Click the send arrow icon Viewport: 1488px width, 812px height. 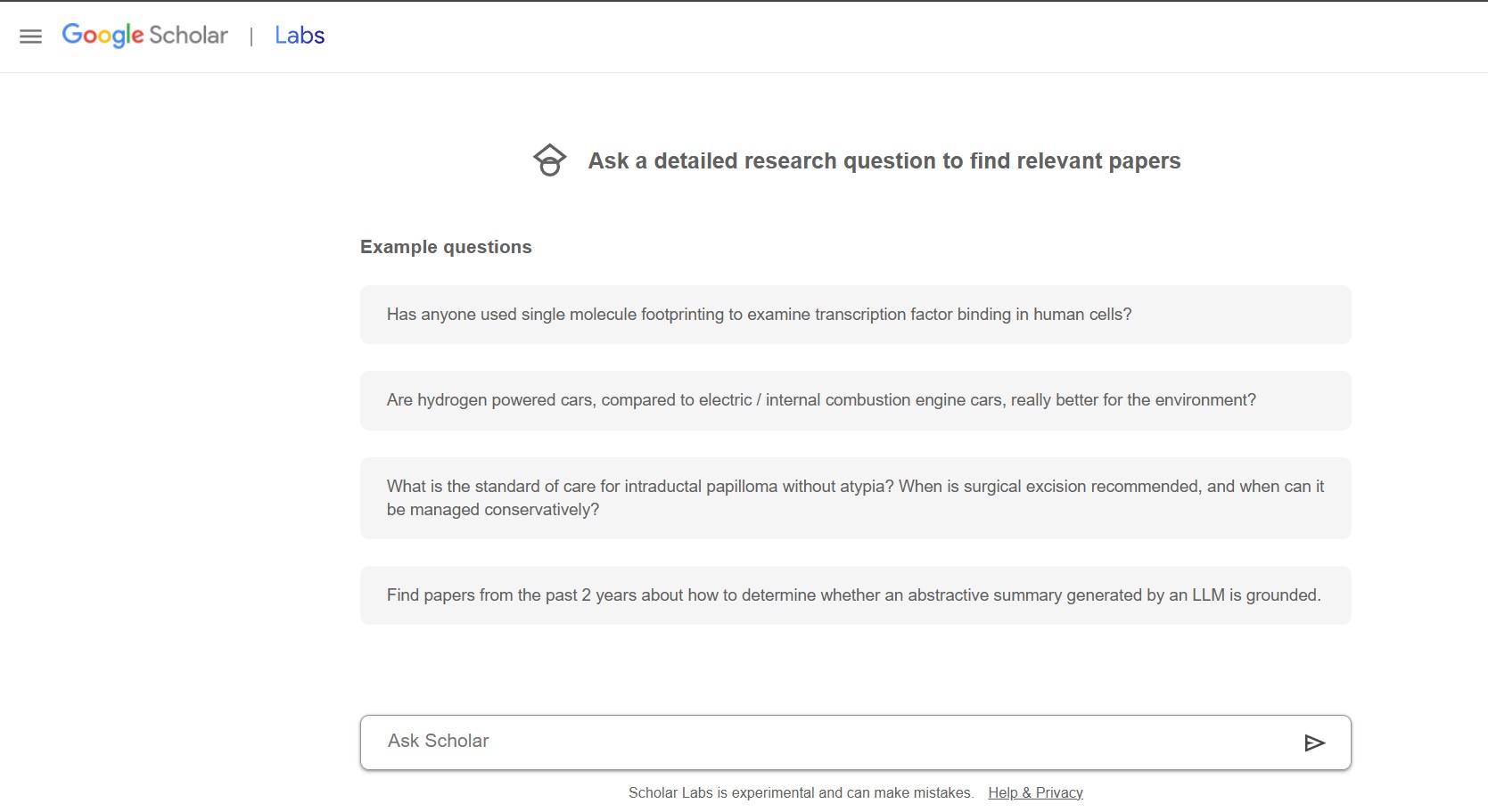tap(1314, 742)
